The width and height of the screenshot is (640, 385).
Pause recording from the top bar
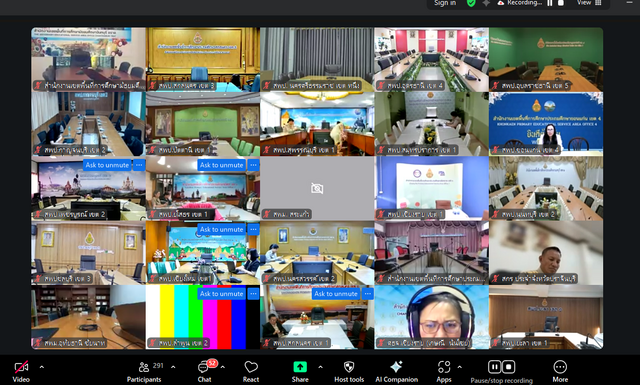point(550,3)
